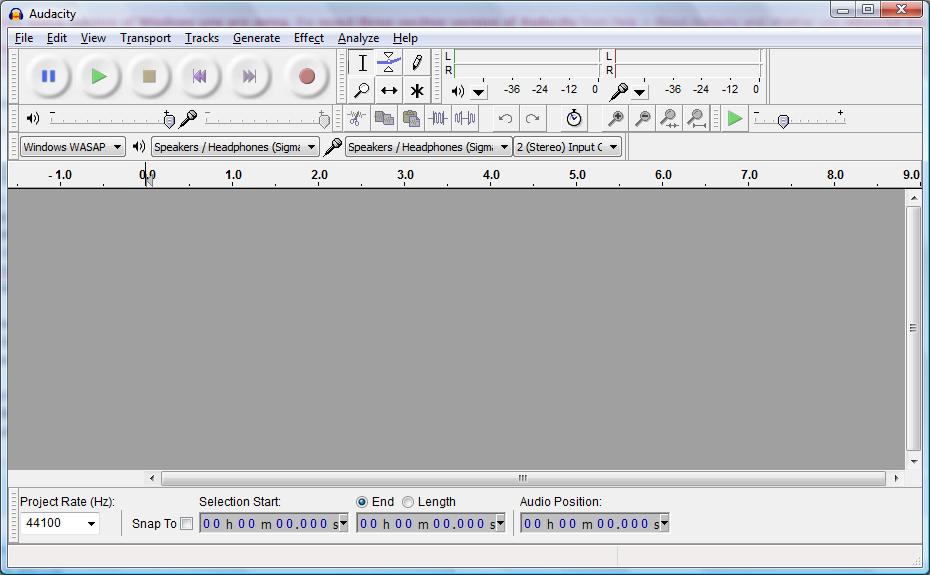
Task: Redo the last undone action
Action: (x=533, y=119)
